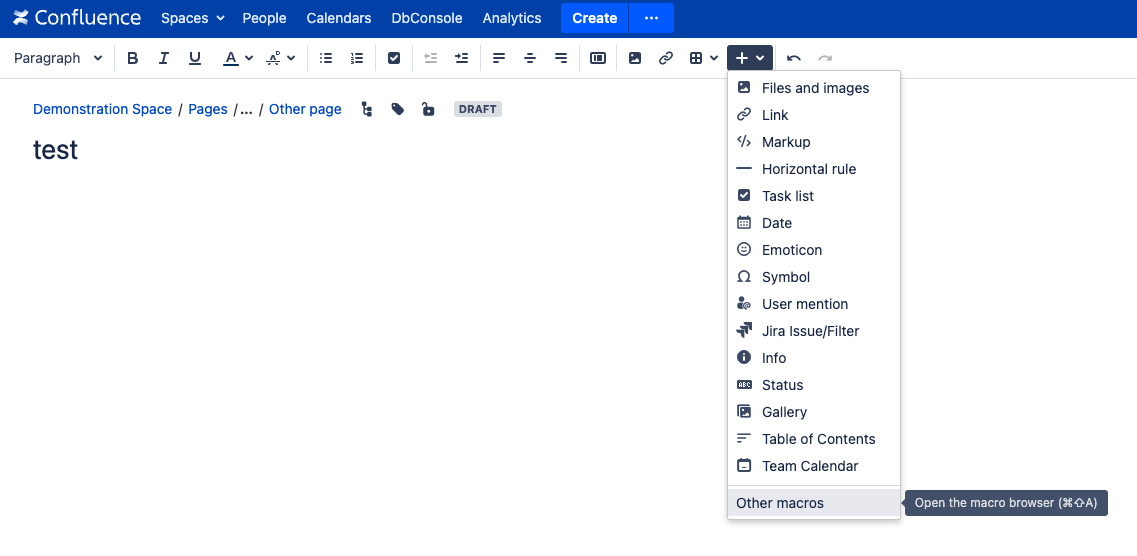The height and width of the screenshot is (556, 1137).
Task: Open the Demonstration Space breadcrumb link
Action: click(102, 109)
